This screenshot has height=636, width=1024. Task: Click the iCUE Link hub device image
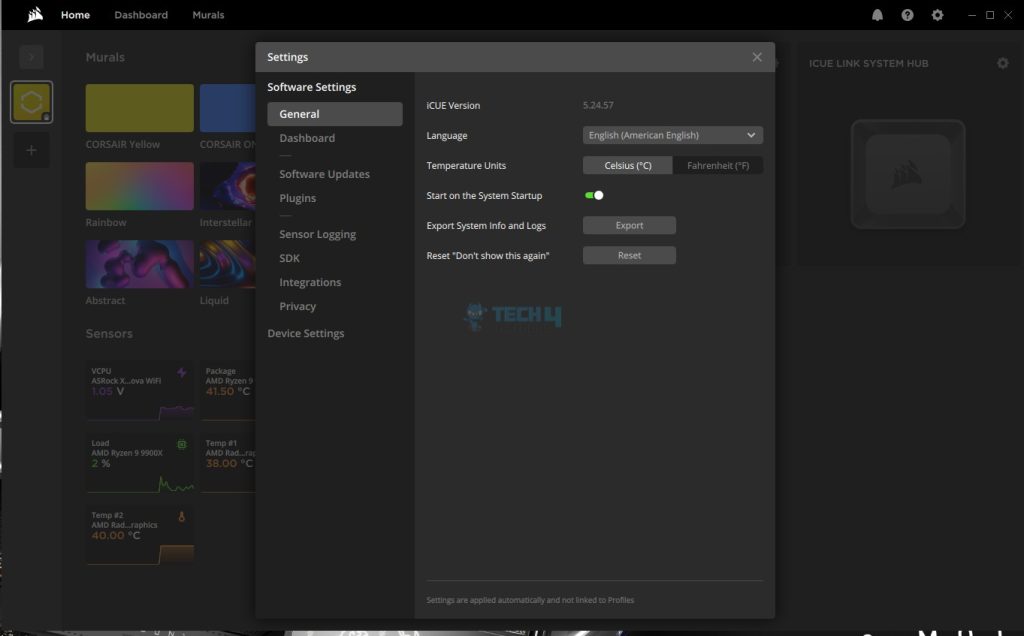[907, 173]
